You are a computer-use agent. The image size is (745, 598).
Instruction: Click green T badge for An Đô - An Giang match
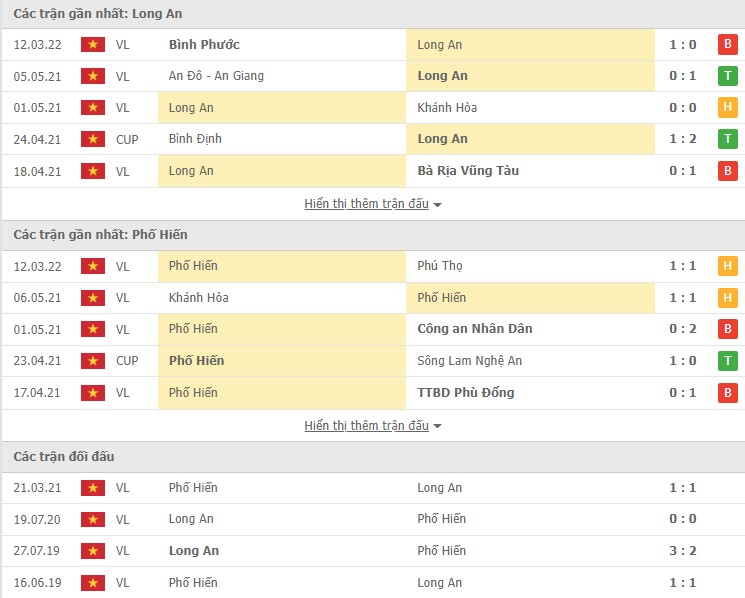[x=727, y=76]
